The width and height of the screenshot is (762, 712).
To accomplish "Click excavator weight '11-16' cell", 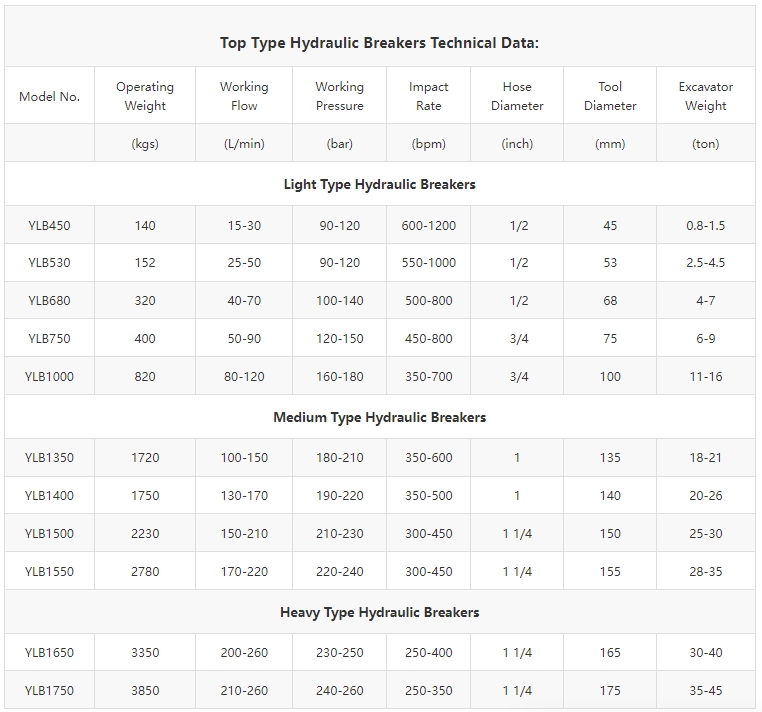I will 706,376.
